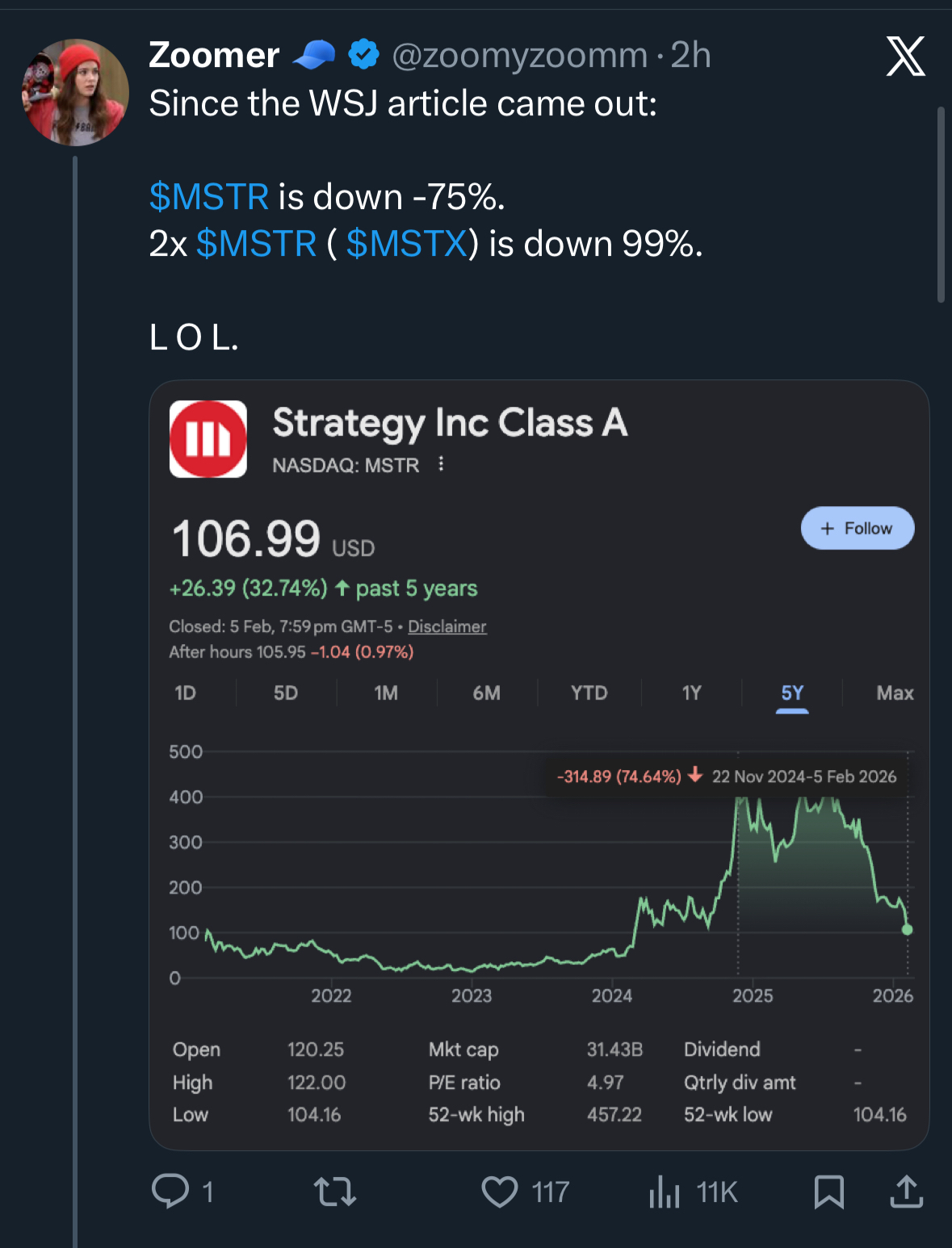Select the YTD chart tab

pyautogui.click(x=589, y=693)
